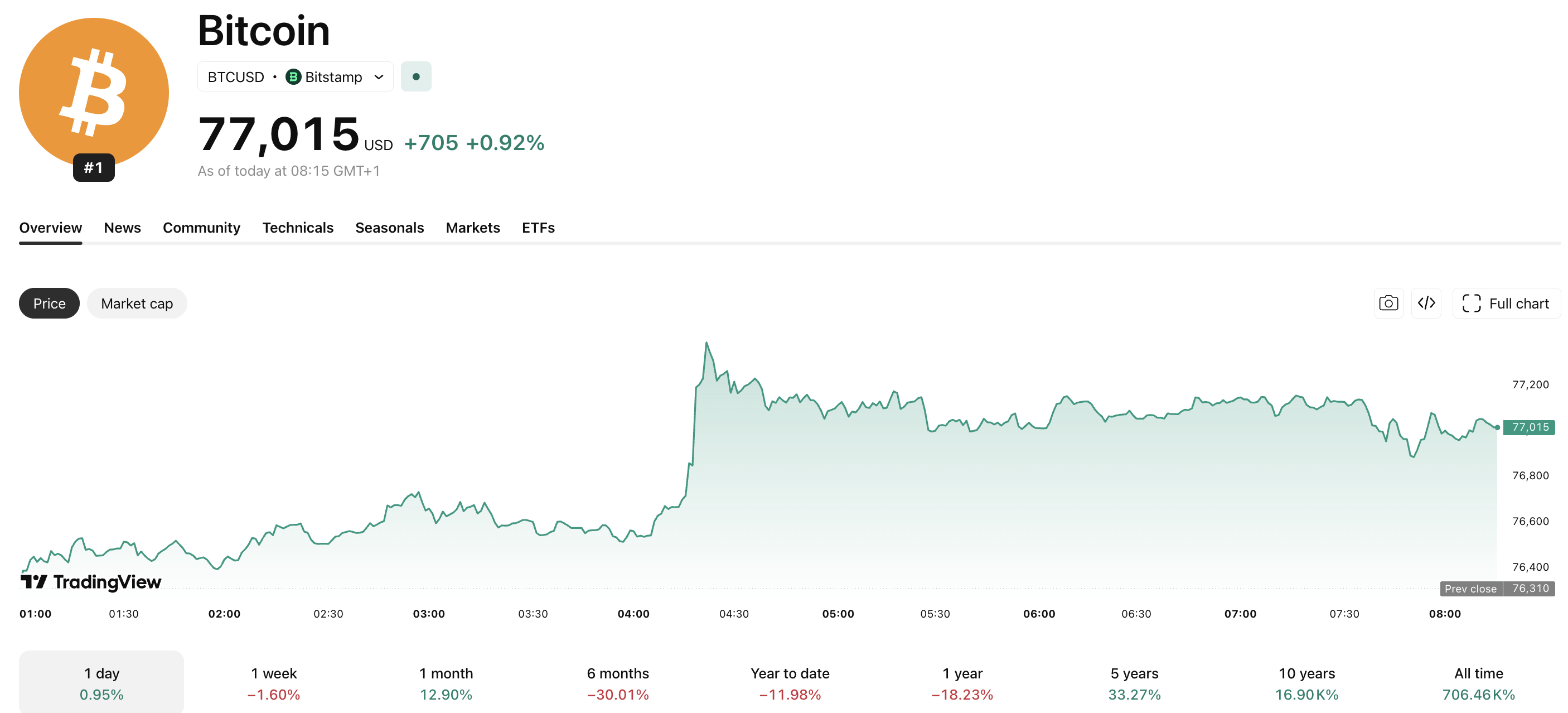Open the Seasonals tab
Screen dimensions: 1568x713
coord(390,228)
